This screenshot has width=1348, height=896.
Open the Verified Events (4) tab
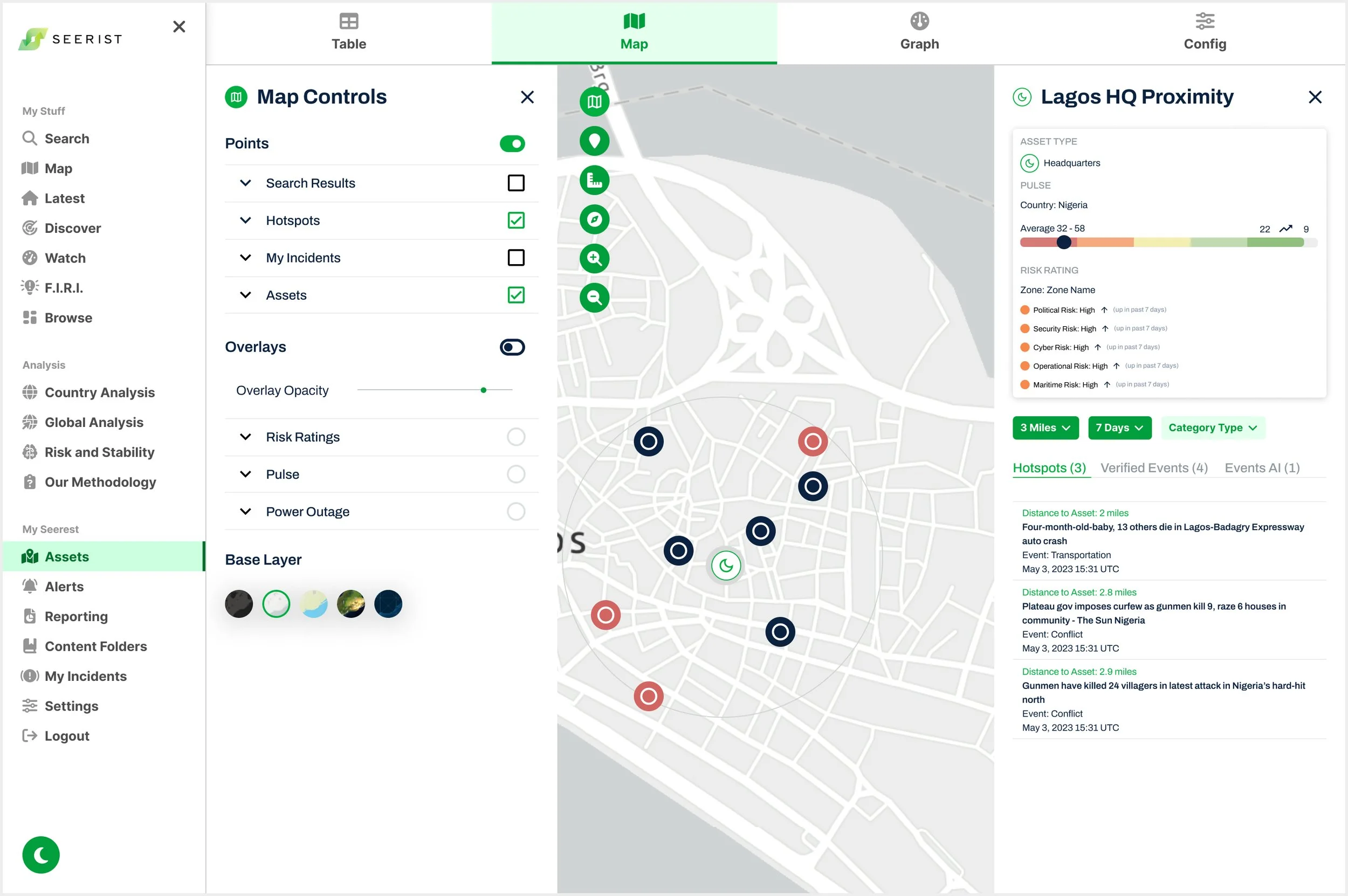(1154, 467)
